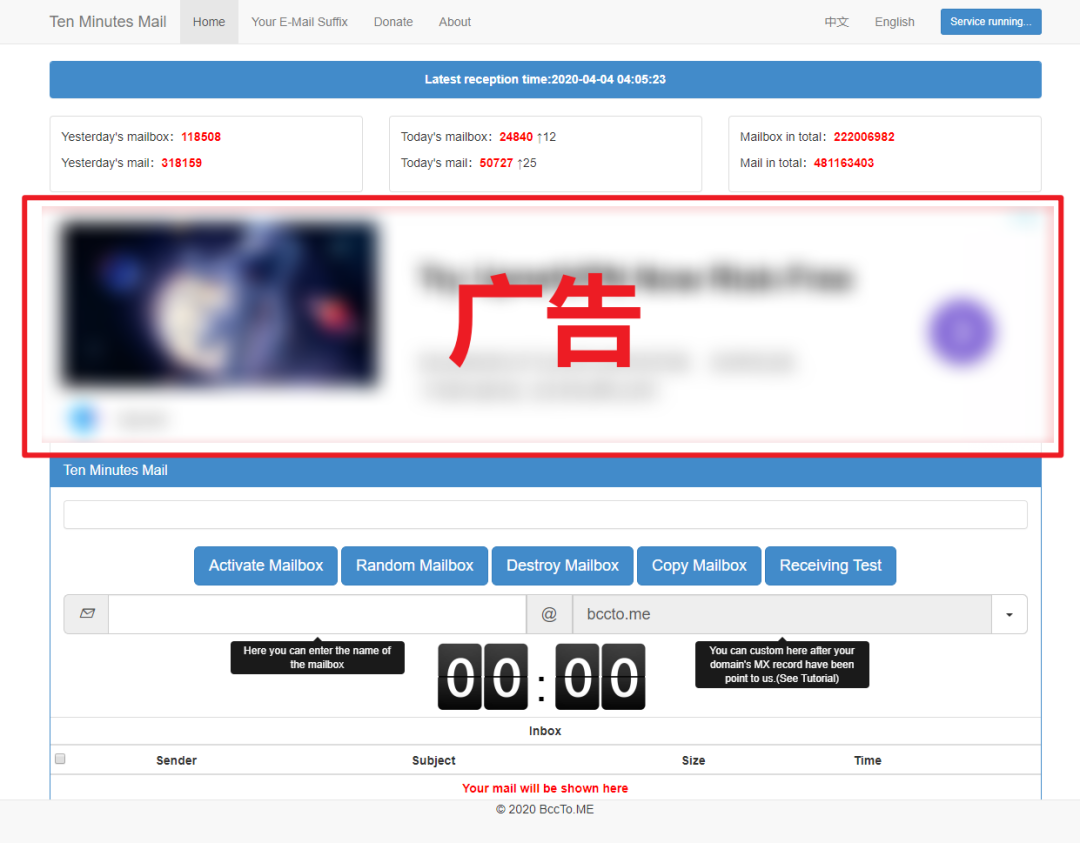Click Today's mailbox count 24840

516,136
